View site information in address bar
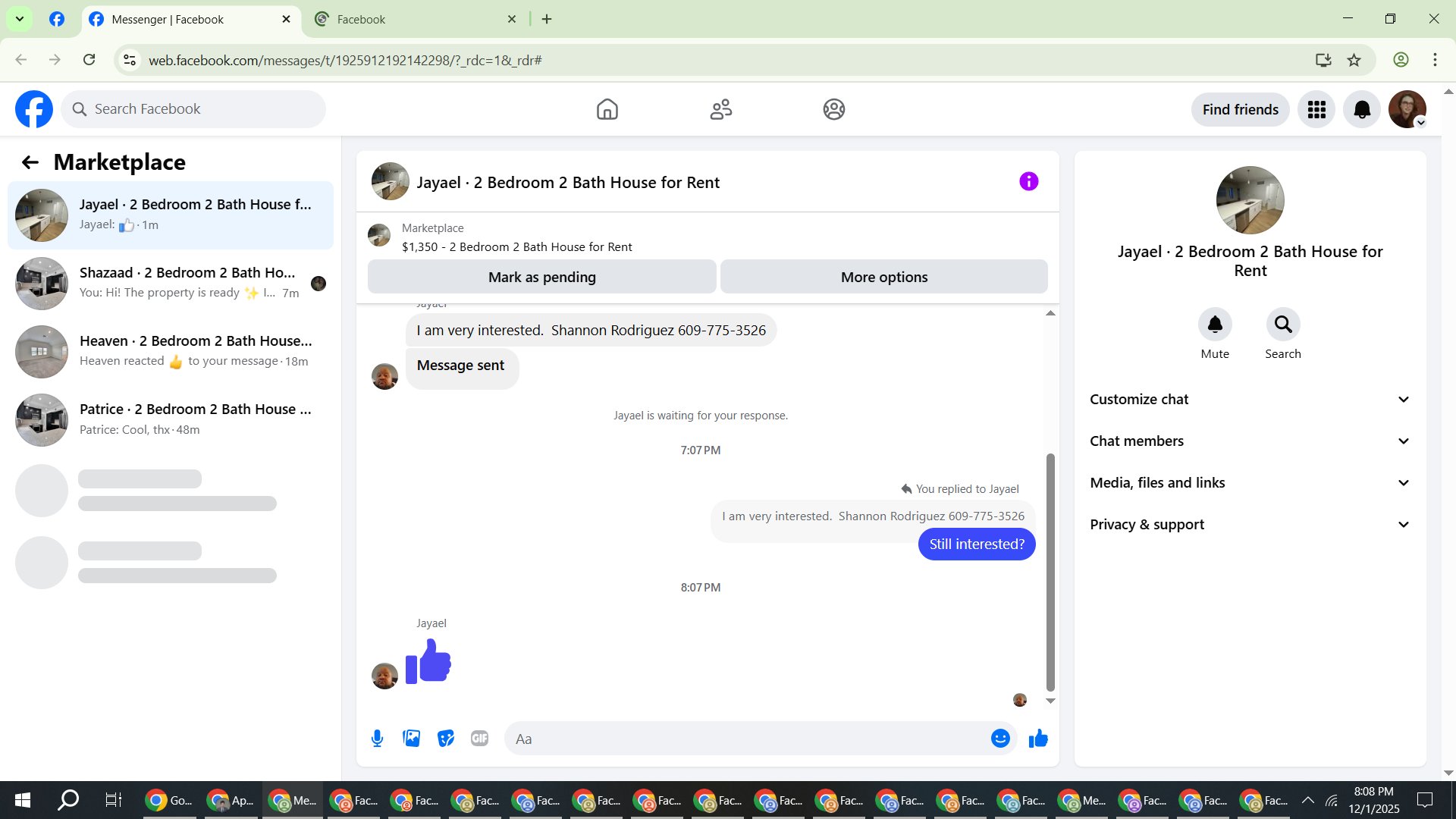The width and height of the screenshot is (1456, 819). [x=130, y=60]
